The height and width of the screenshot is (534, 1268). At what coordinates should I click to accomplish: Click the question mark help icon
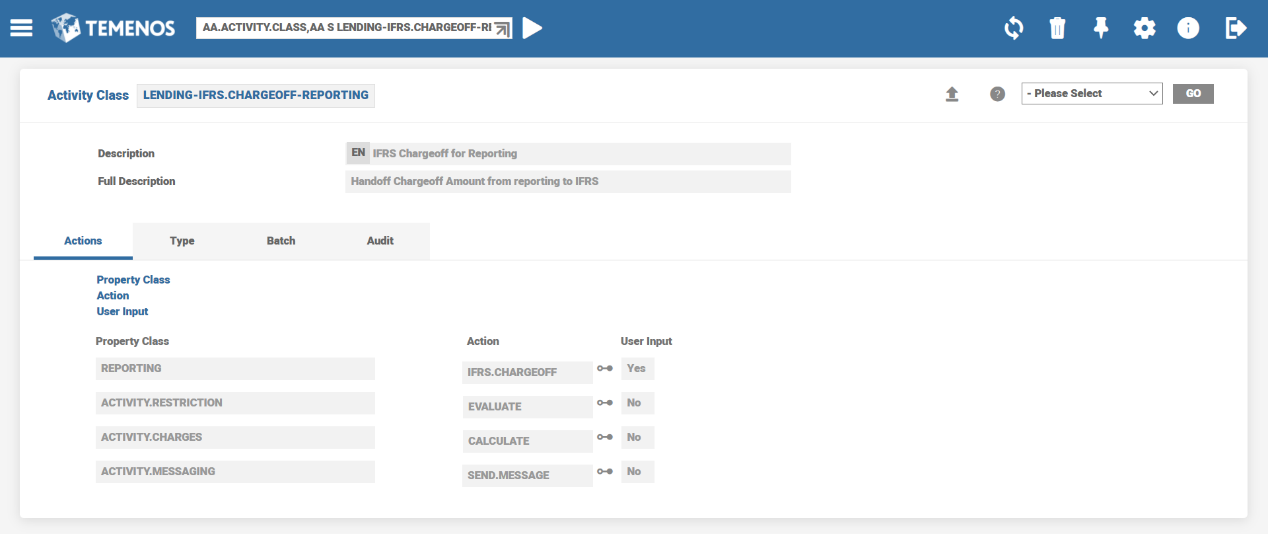coord(997,94)
